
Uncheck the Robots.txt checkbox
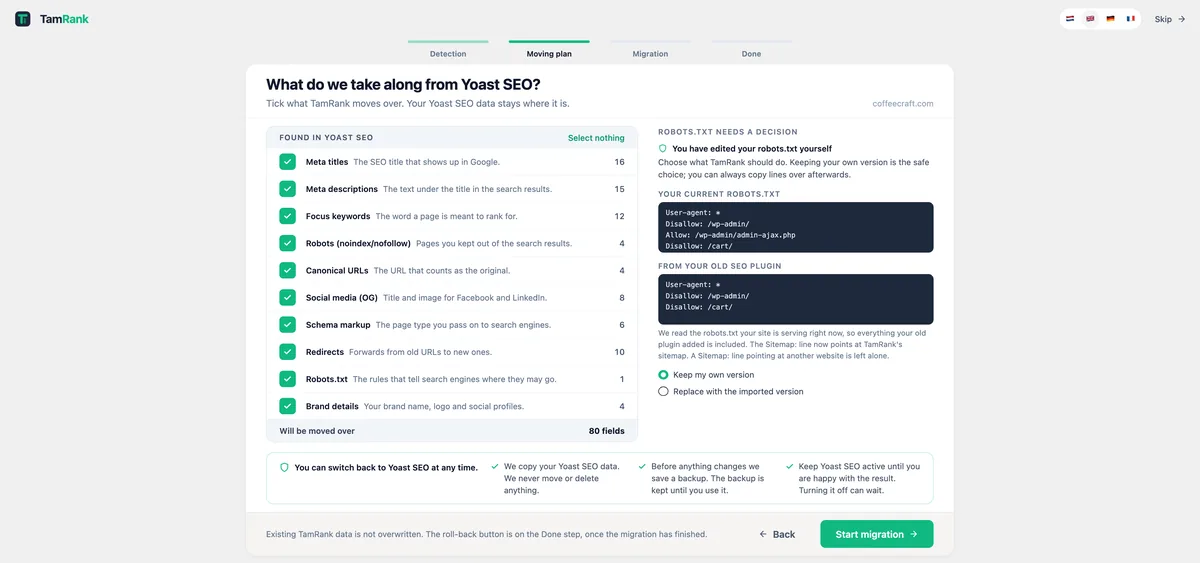(x=288, y=379)
